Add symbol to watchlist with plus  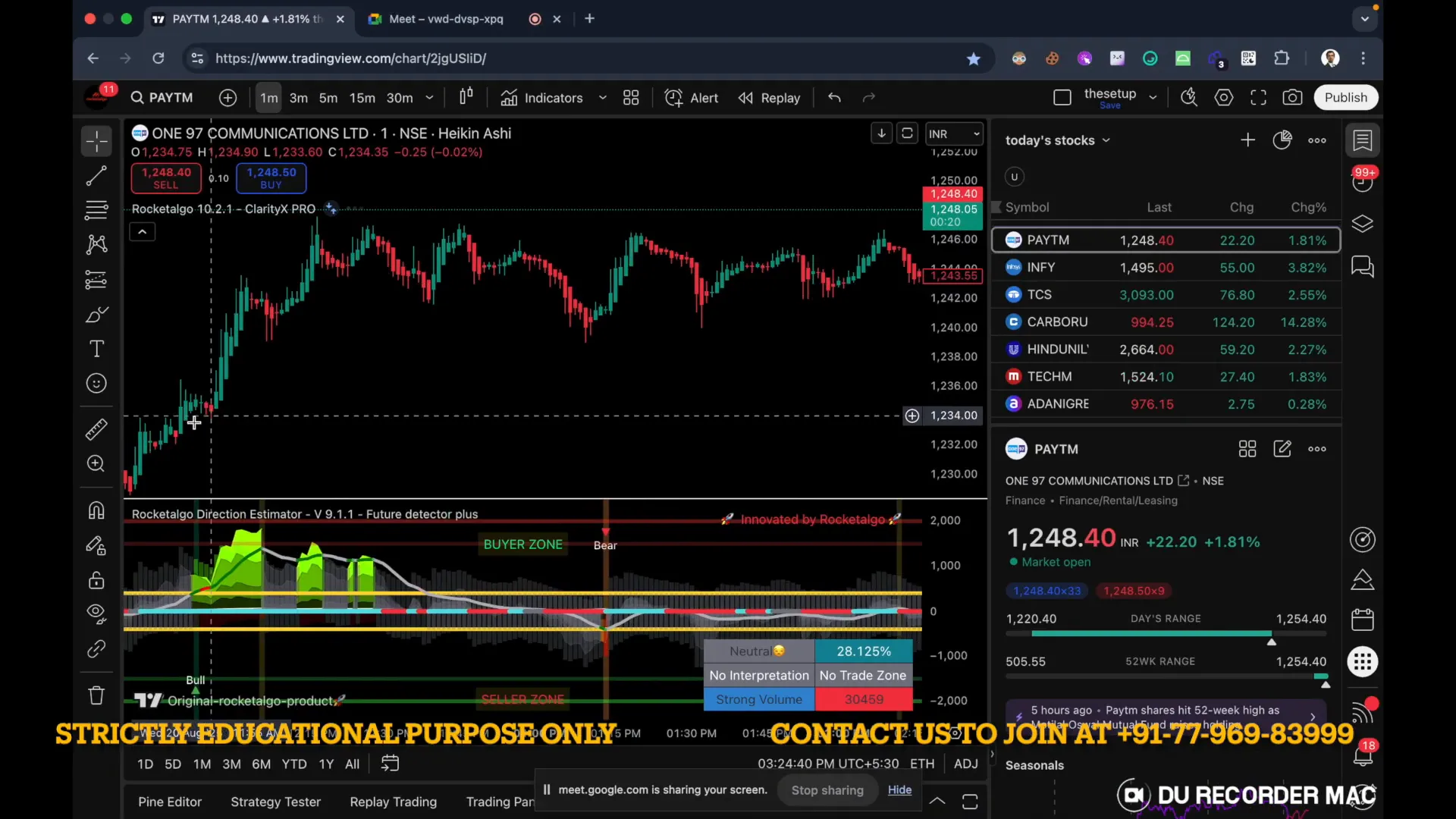[x=1247, y=140]
